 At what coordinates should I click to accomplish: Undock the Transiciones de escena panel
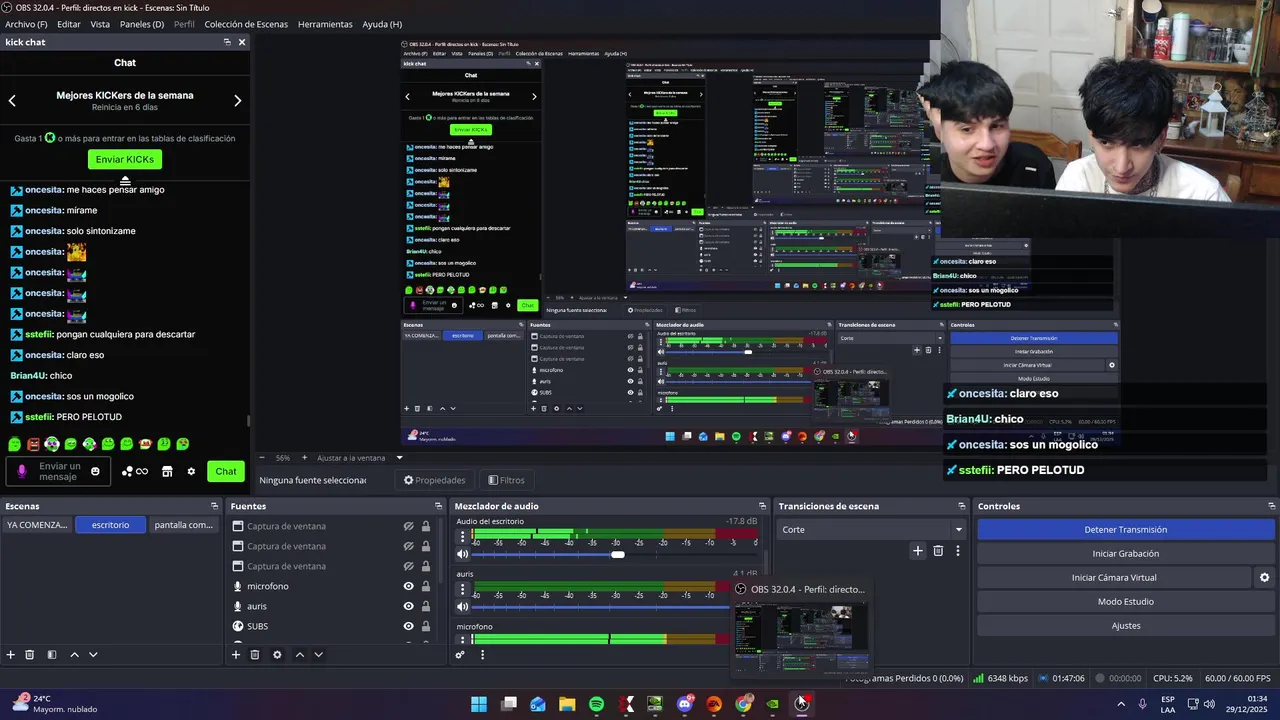[x=962, y=506]
